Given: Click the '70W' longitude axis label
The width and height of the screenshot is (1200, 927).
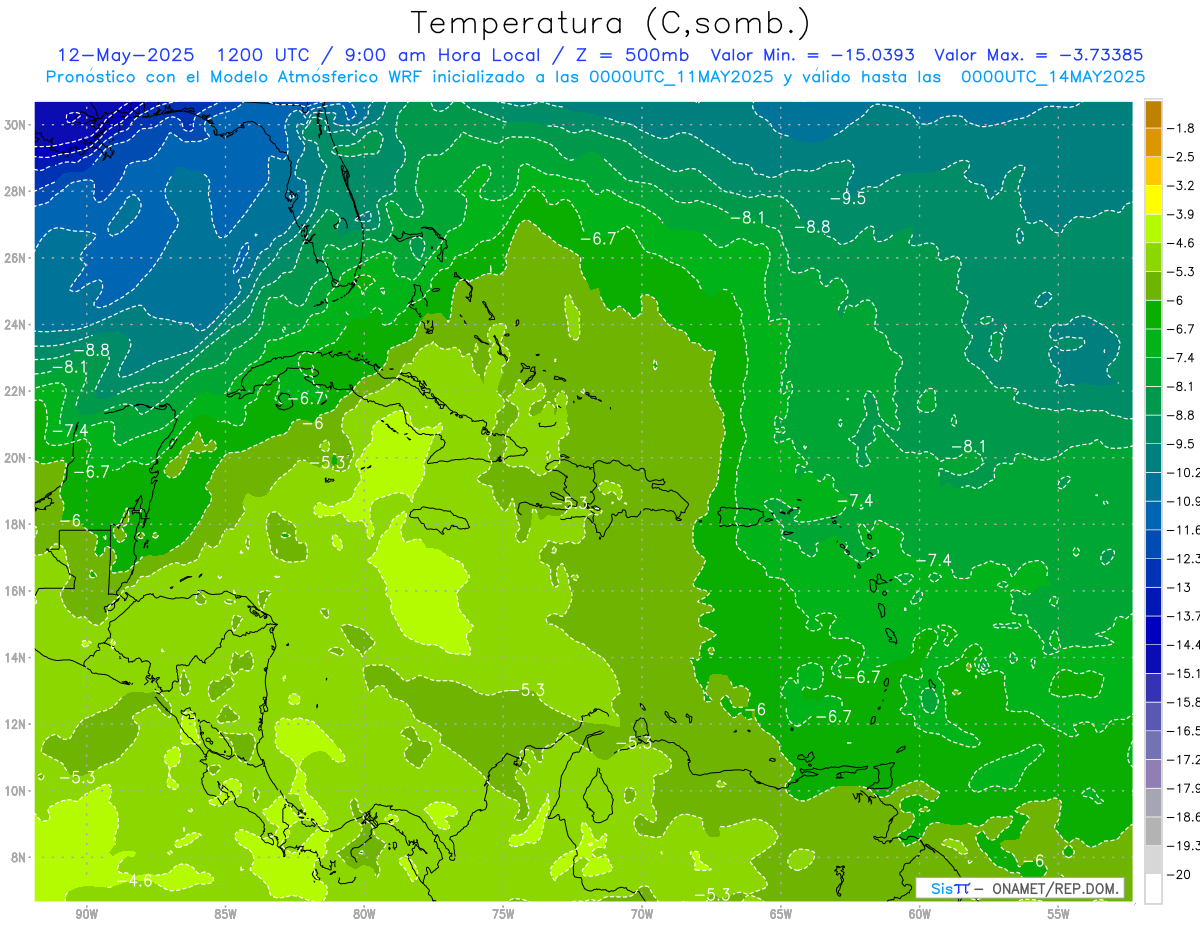Looking at the screenshot, I should click(642, 914).
